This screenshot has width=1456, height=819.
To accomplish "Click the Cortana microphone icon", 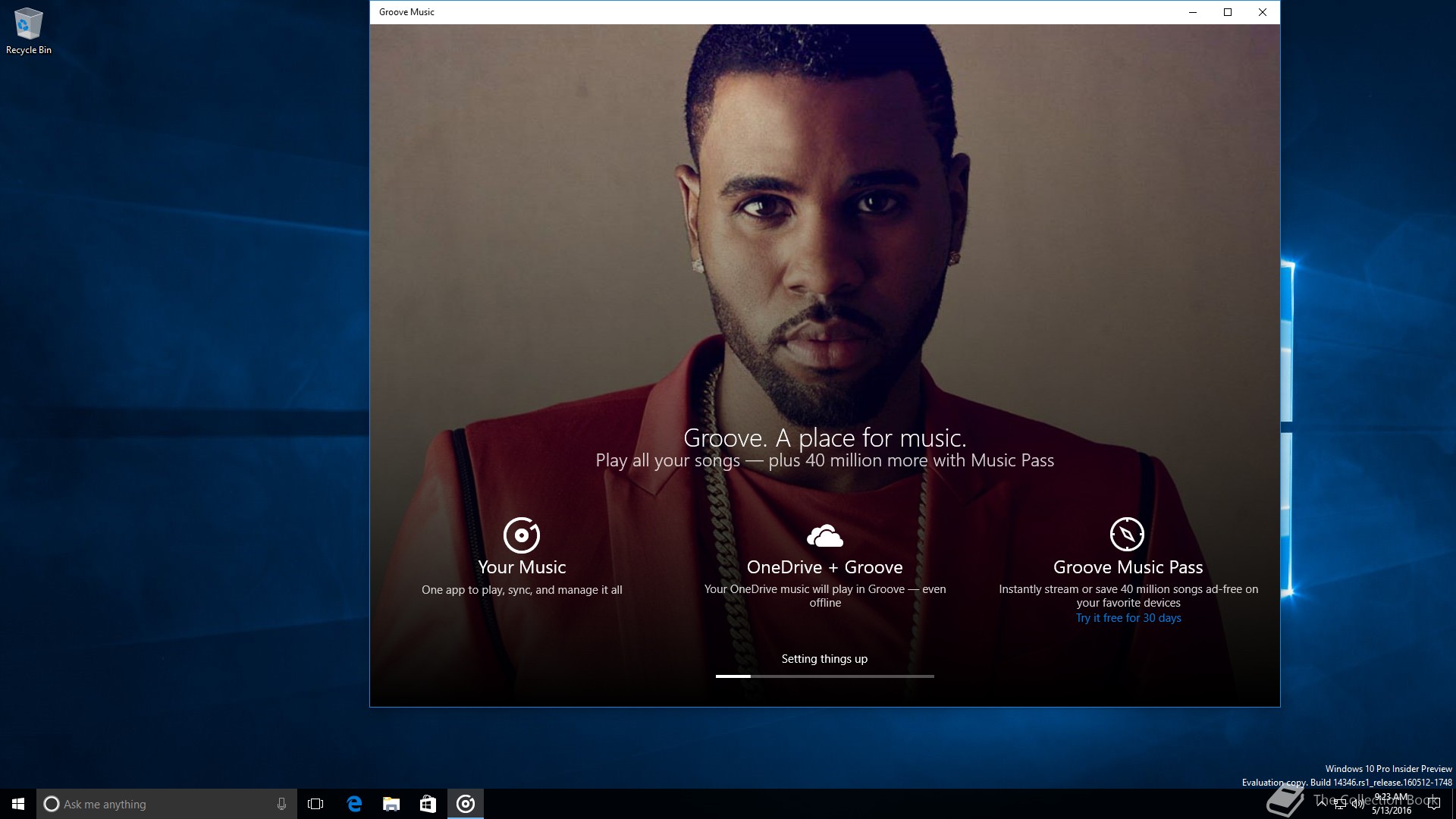I will click(x=281, y=804).
